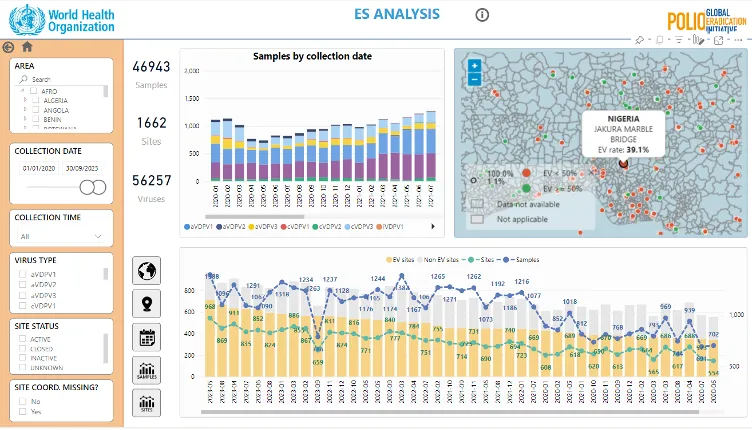Open the globe view button

click(x=146, y=271)
